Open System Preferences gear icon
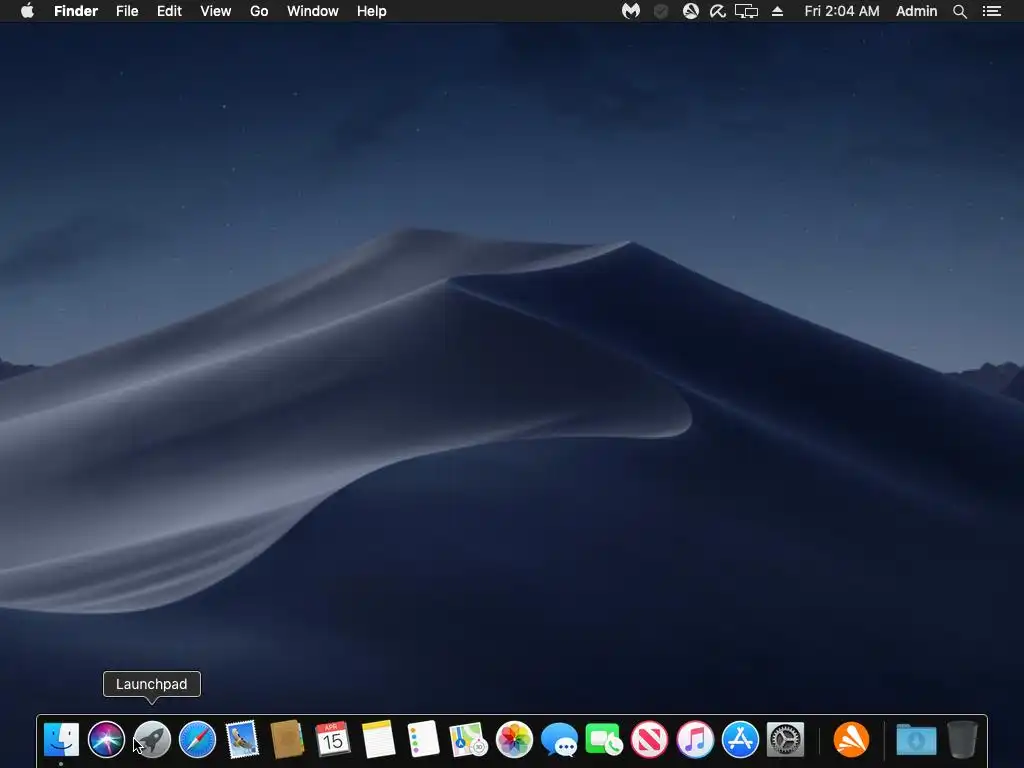This screenshot has width=1024, height=768. tap(785, 740)
